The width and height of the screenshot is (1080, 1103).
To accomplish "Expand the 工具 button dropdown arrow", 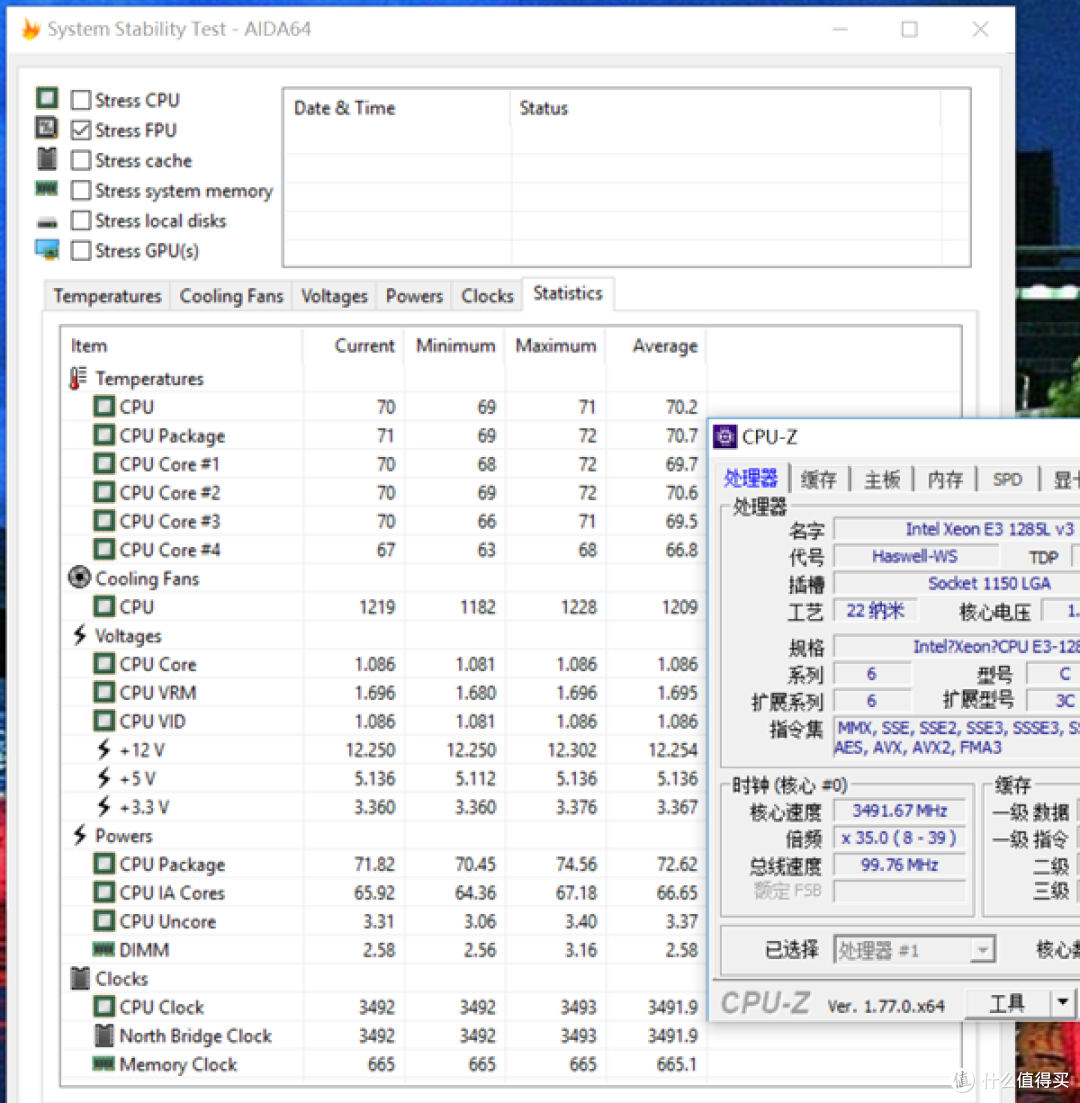I will [x=1062, y=1002].
